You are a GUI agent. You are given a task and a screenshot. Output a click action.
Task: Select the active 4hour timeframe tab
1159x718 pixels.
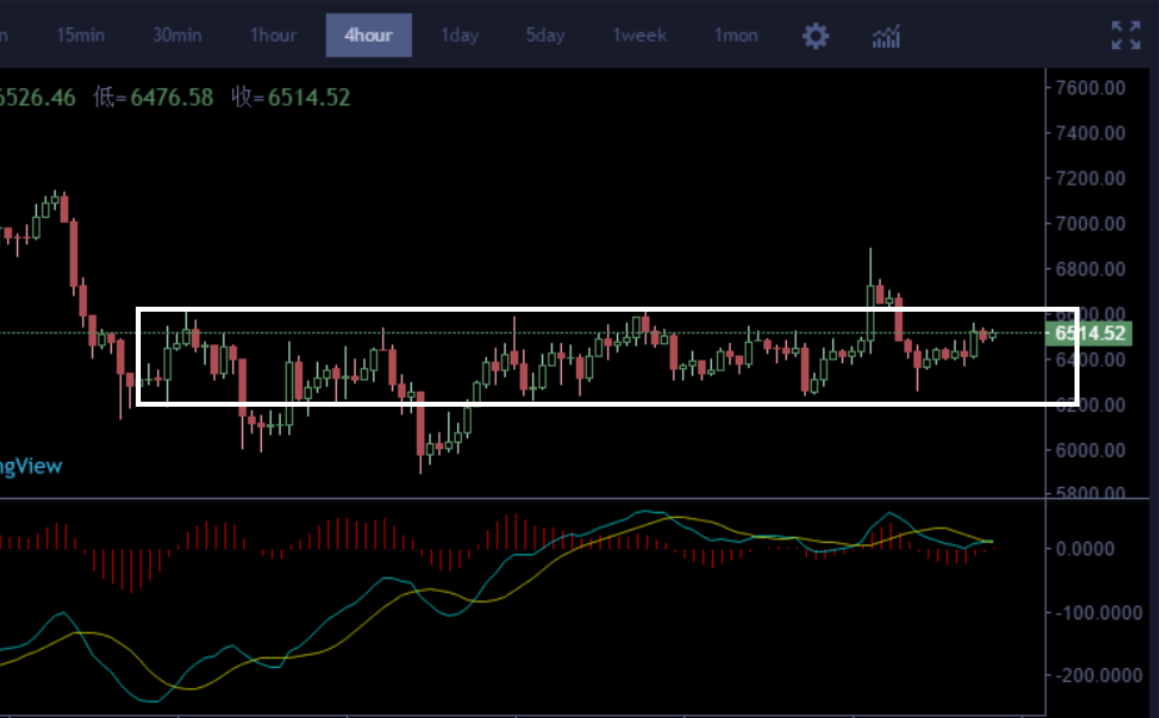369,35
